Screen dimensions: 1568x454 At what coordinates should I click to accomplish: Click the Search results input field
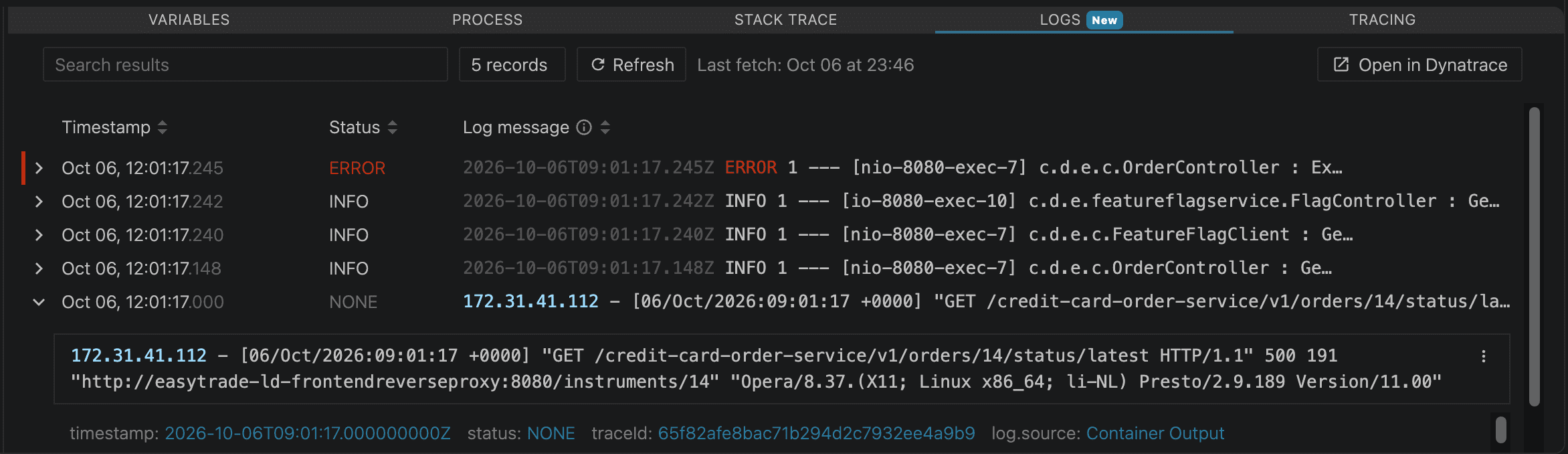pos(246,64)
